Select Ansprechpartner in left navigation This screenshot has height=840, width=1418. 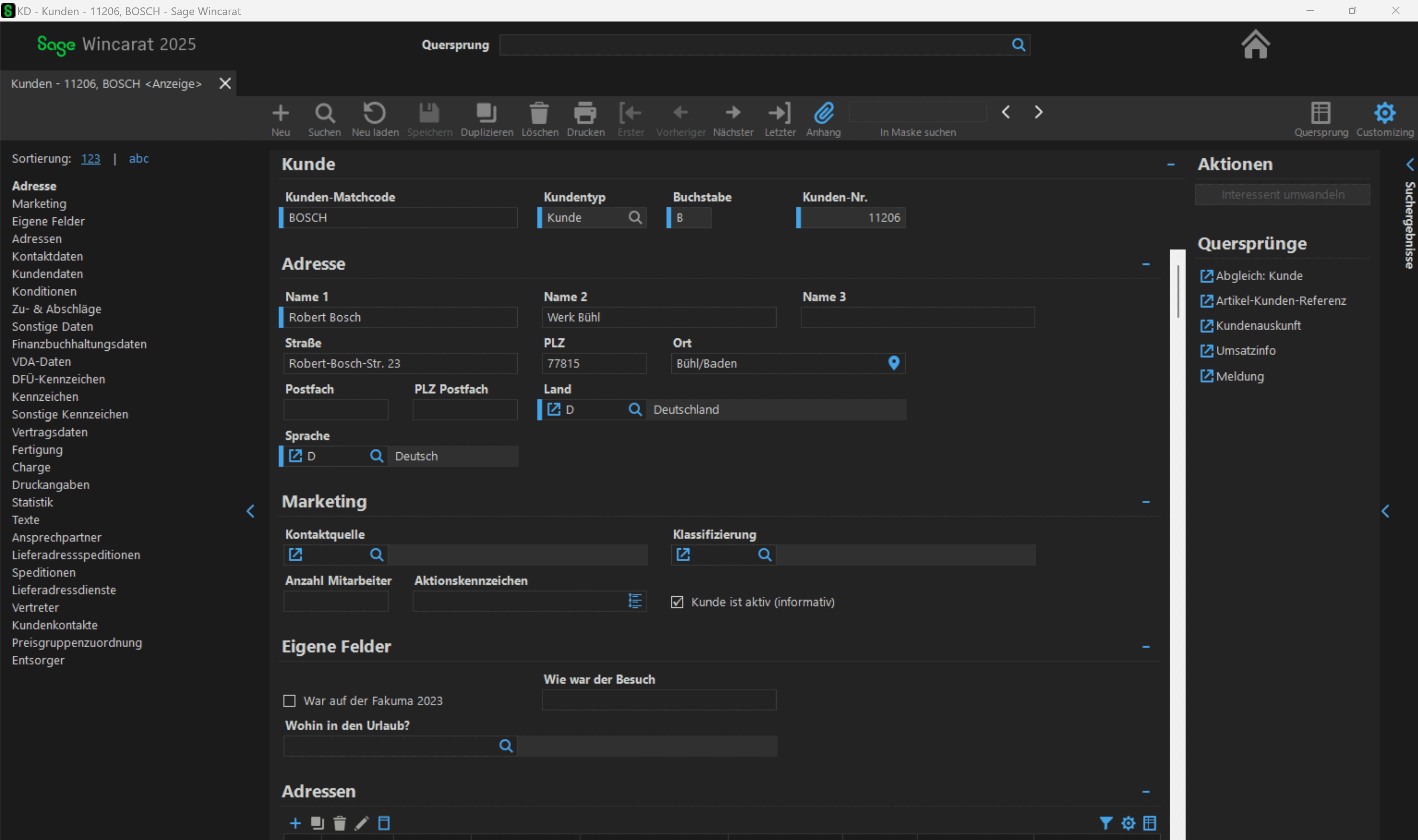point(56,537)
